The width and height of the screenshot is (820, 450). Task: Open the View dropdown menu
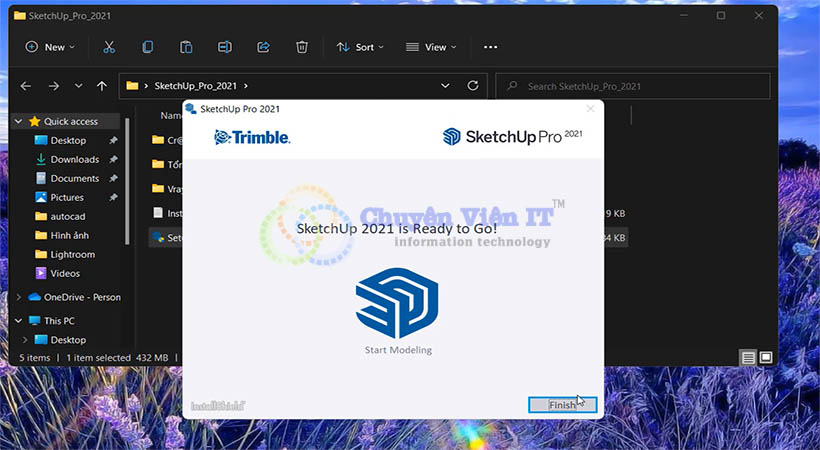(431, 47)
